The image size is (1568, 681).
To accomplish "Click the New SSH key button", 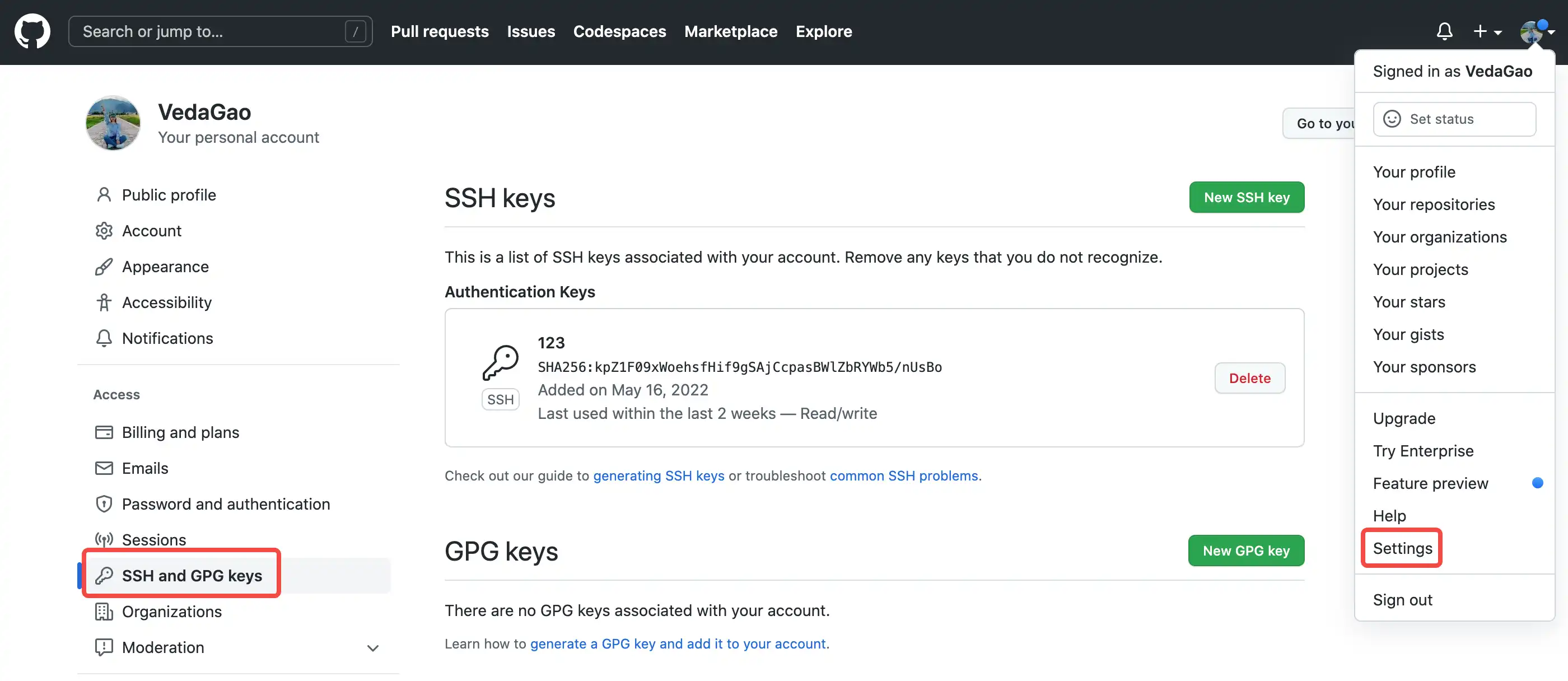I will tap(1247, 197).
